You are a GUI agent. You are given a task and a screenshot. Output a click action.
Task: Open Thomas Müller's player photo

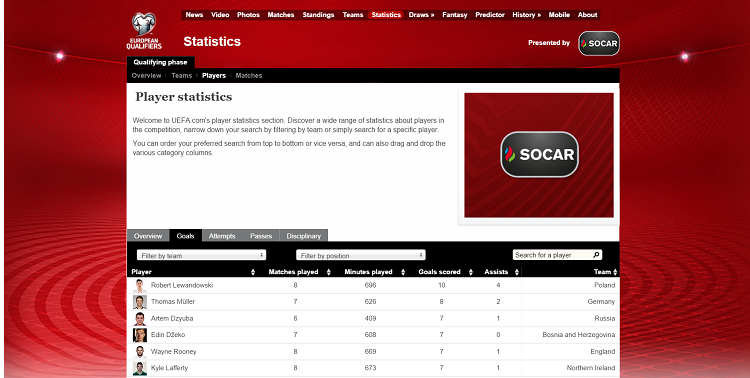click(140, 302)
